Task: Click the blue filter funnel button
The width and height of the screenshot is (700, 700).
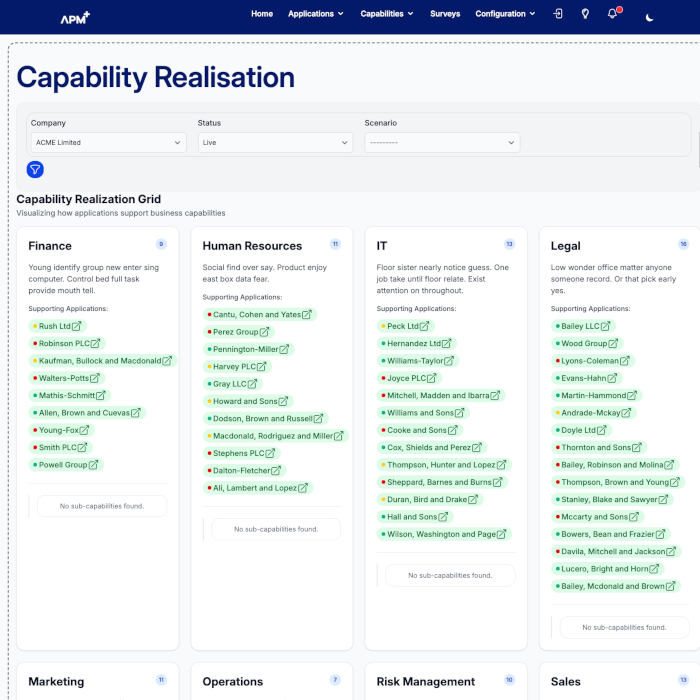Action: click(35, 170)
